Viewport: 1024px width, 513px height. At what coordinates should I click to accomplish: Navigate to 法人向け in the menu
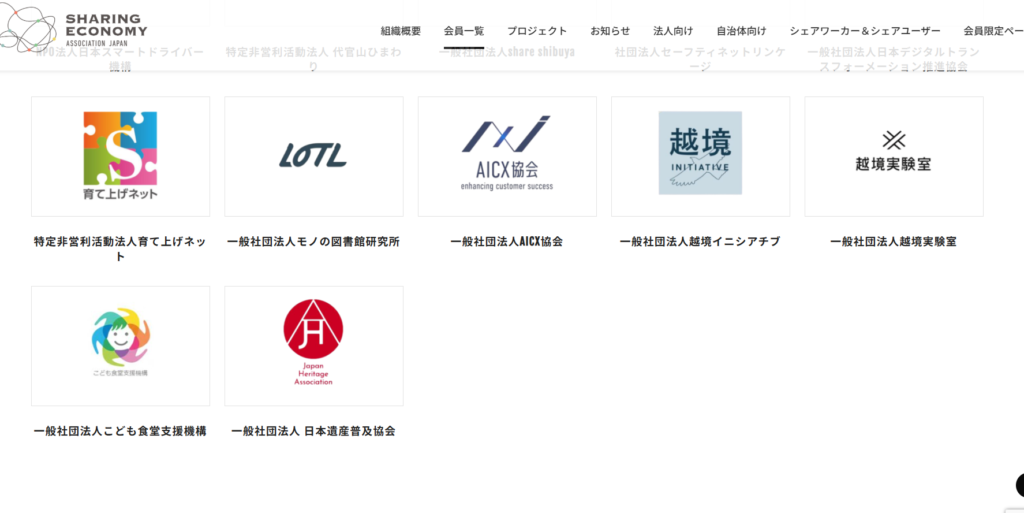(673, 31)
